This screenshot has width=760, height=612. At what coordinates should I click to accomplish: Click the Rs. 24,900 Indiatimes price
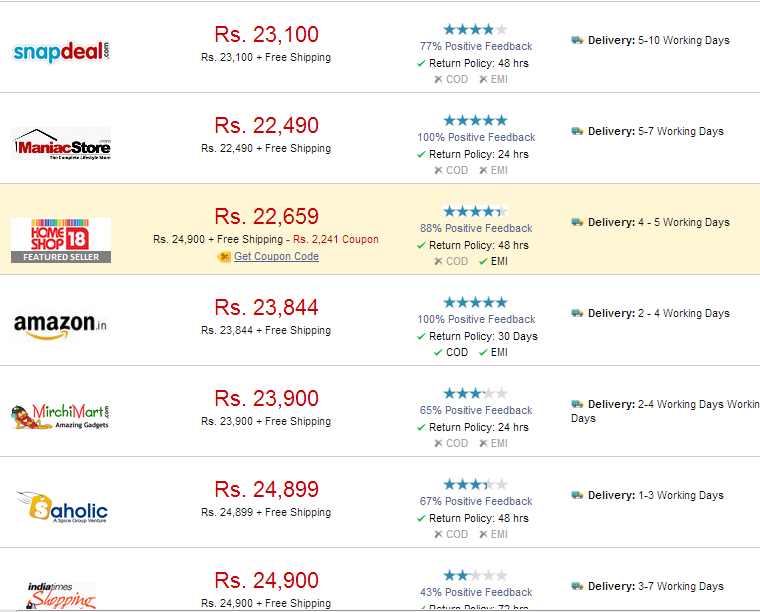click(x=267, y=580)
